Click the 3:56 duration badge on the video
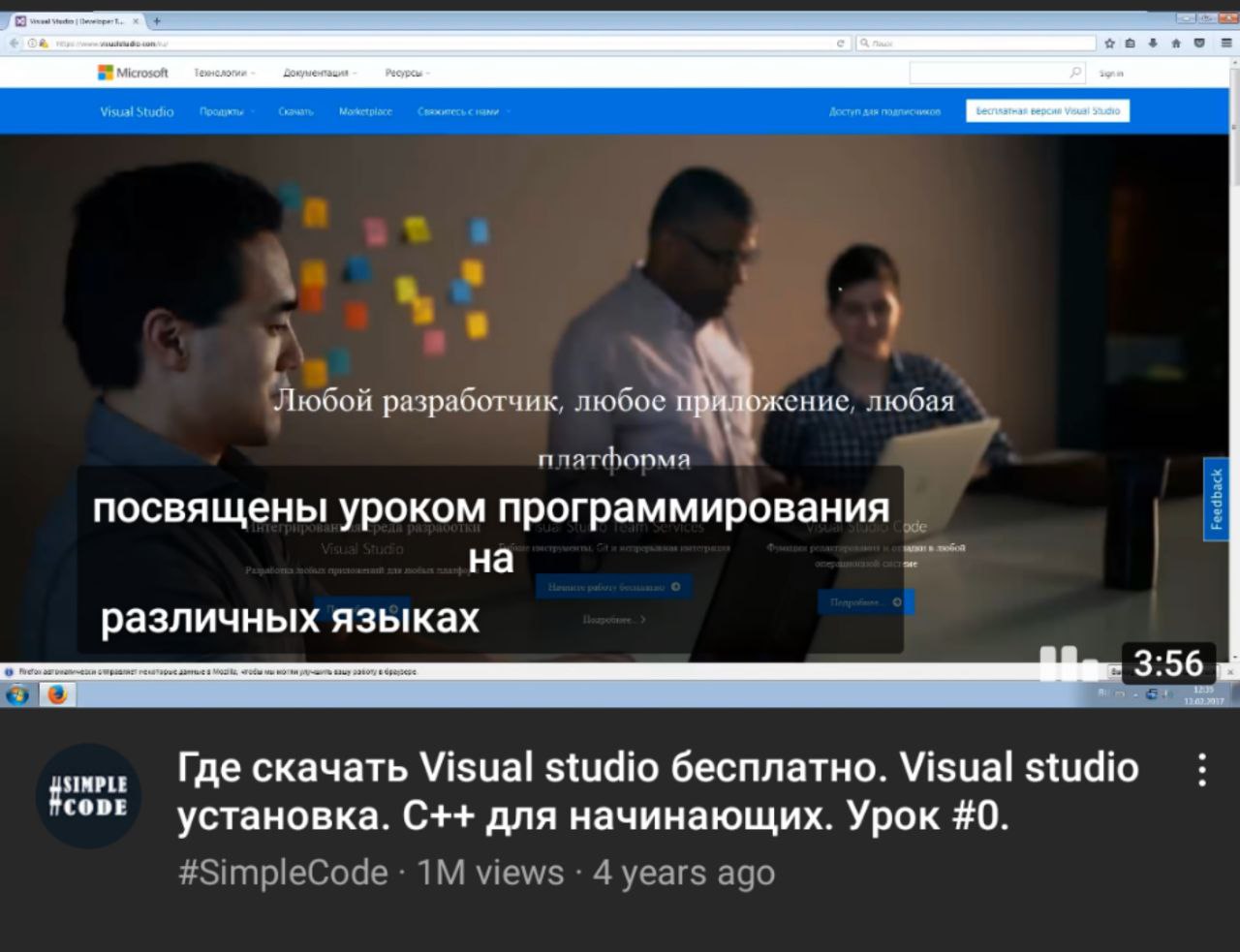This screenshot has height=952, width=1240. pos(1167,663)
